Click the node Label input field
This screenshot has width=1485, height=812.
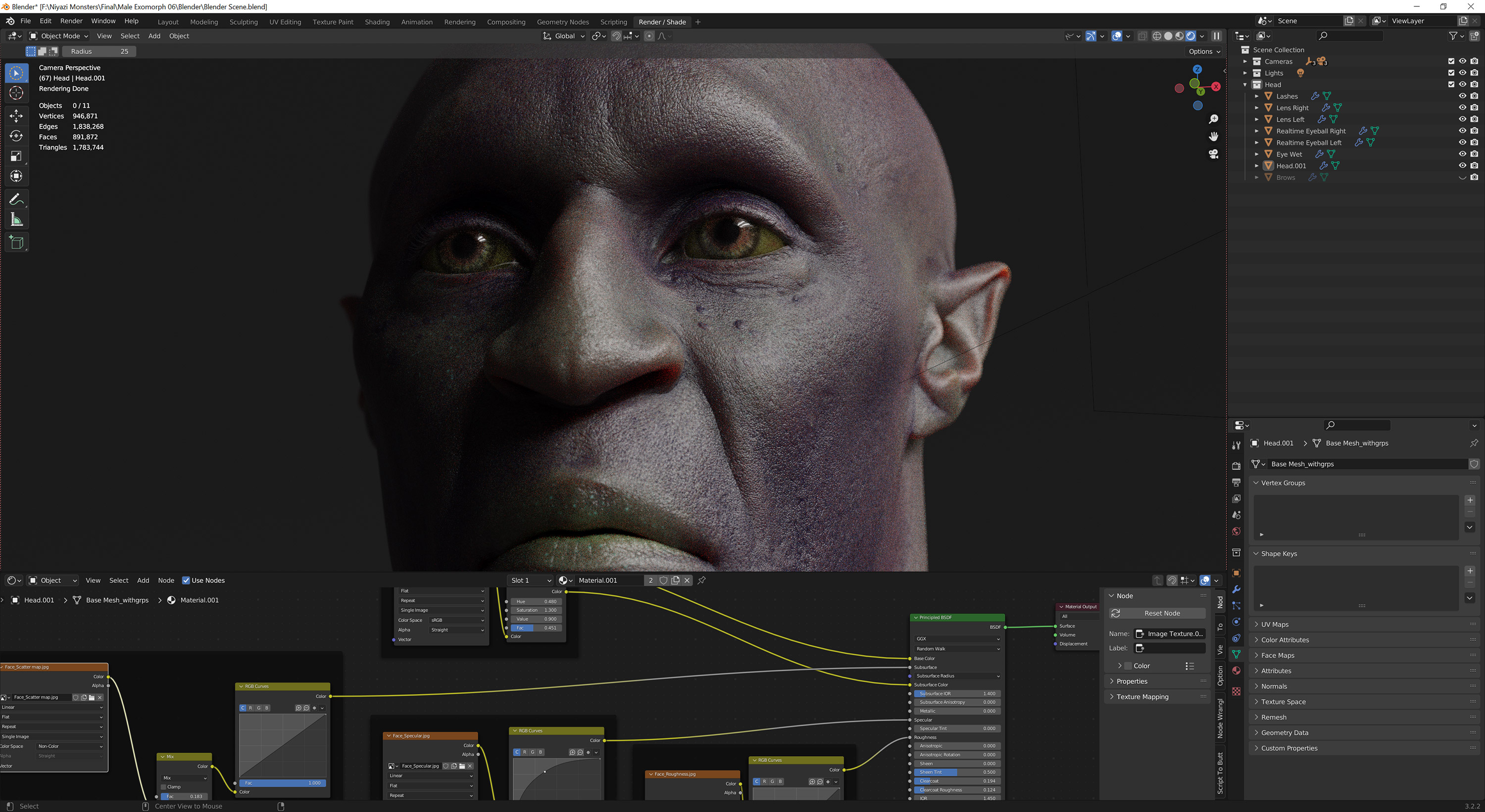click(x=1170, y=648)
